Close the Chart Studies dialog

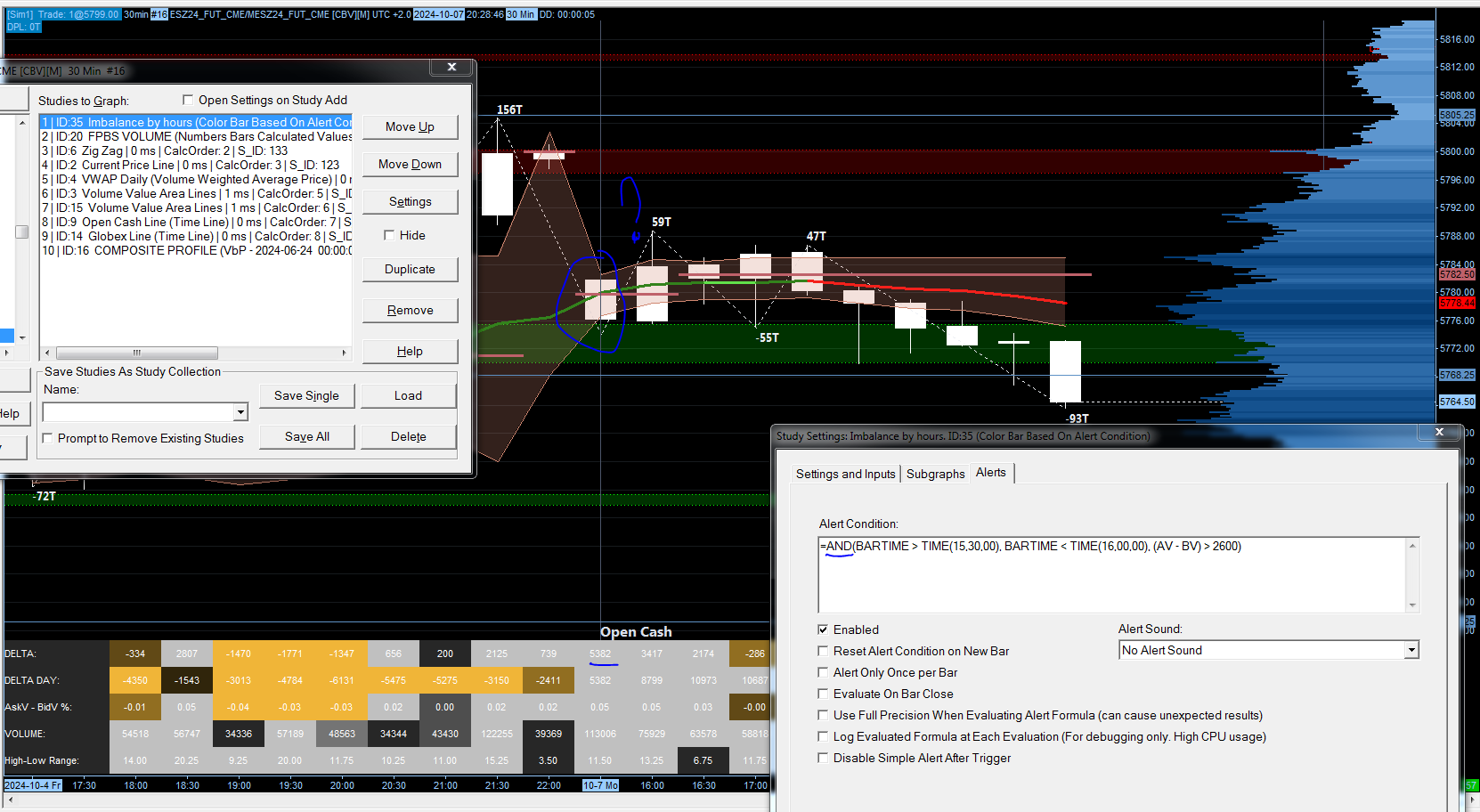point(451,67)
